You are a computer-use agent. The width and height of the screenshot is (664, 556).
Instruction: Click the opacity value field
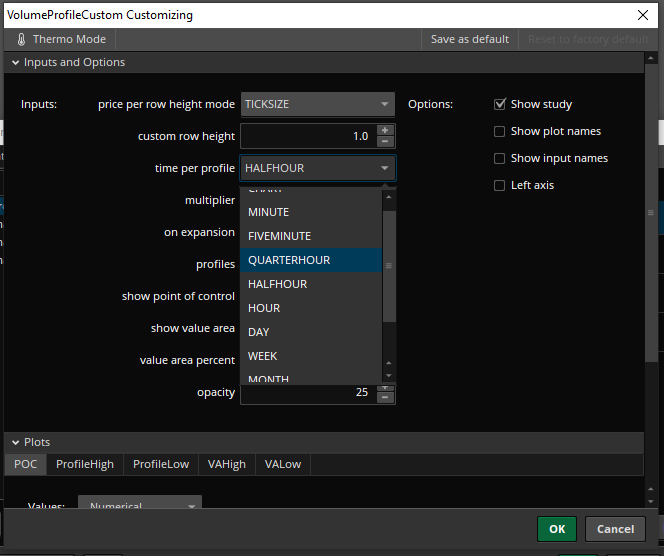[308, 393]
